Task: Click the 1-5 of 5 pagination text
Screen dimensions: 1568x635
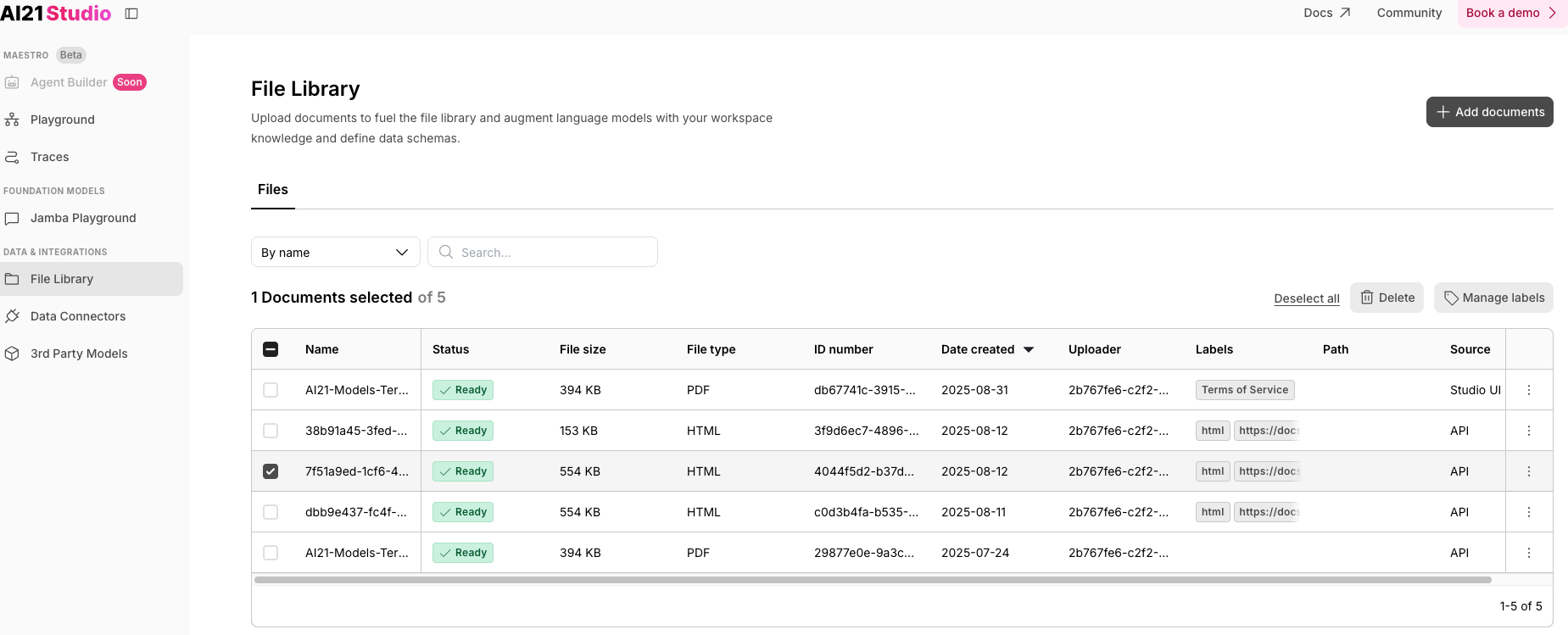Action: pos(1521,606)
